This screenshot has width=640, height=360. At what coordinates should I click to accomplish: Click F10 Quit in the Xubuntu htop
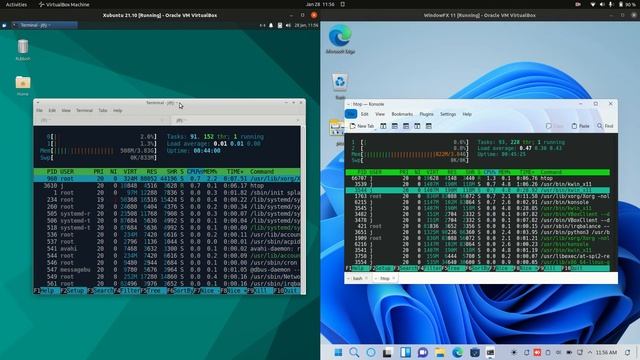[287, 291]
